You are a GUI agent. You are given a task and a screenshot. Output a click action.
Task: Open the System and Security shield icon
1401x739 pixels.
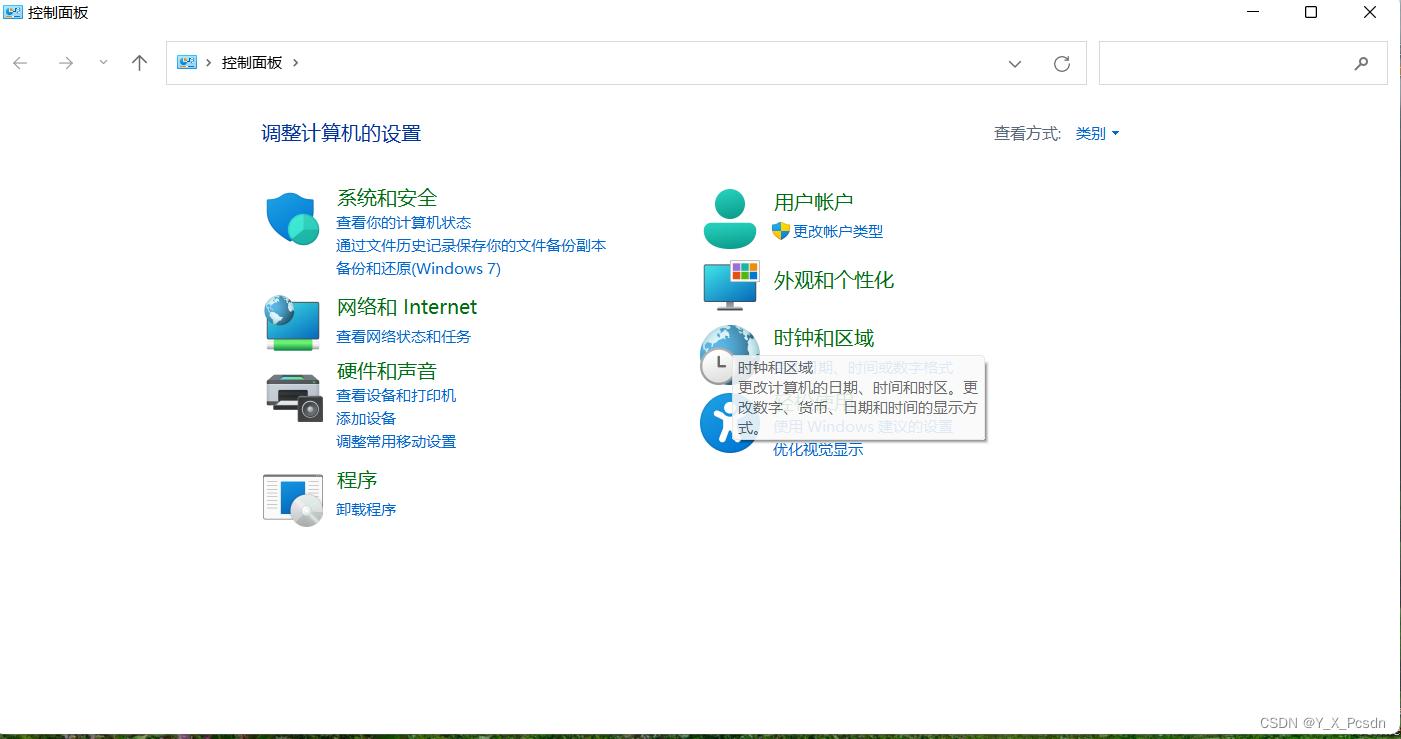[292, 219]
